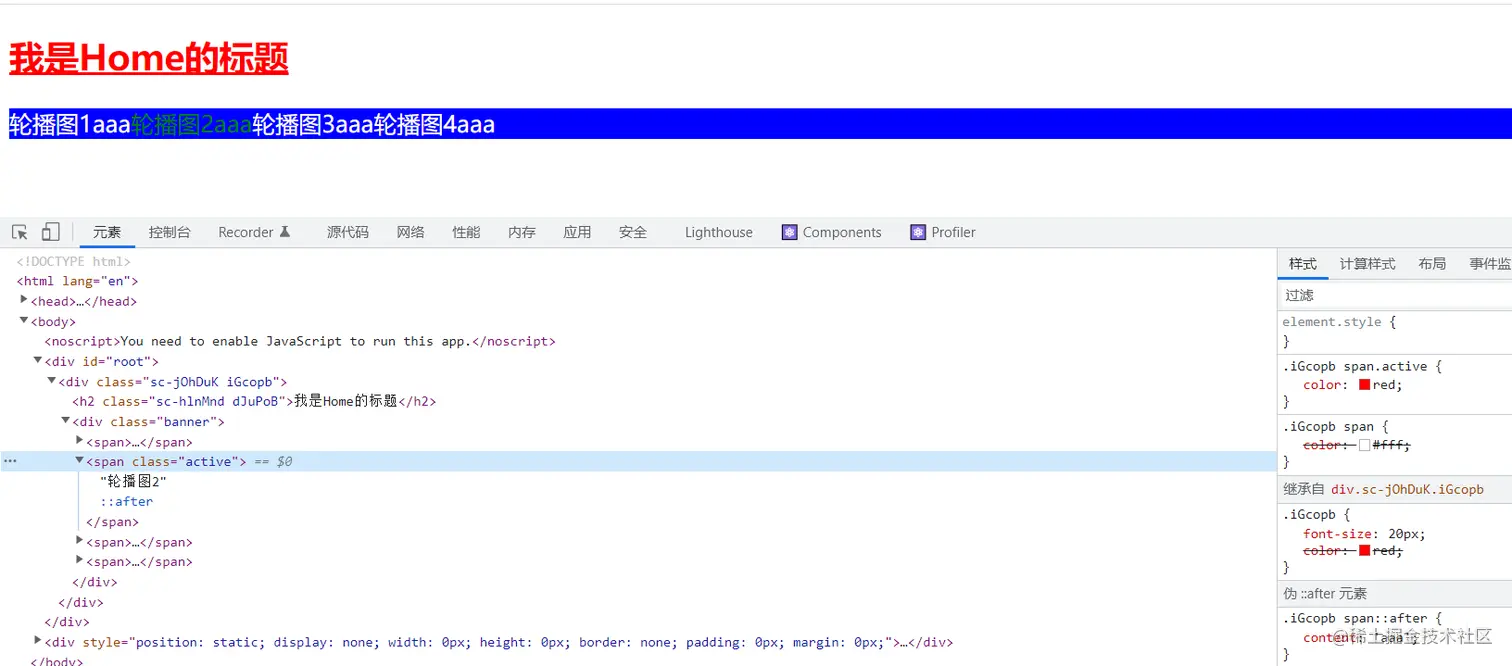Select the noscript element line
Viewport: 1512px width, 666px height.
click(300, 341)
